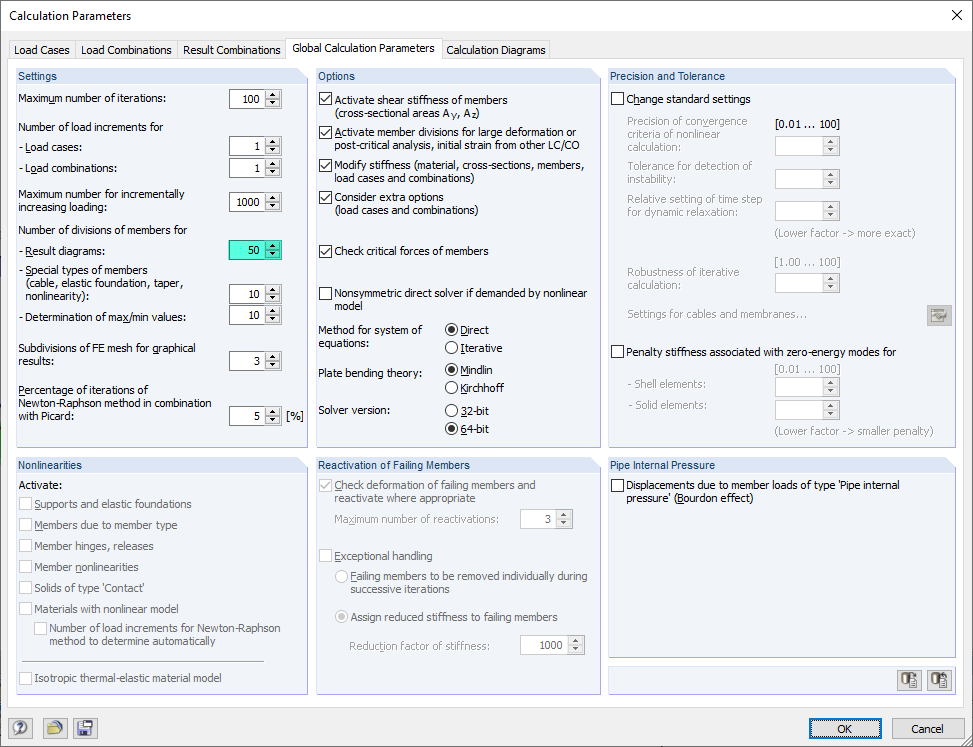Choose Kirchhoff plate bending theory
973x747 pixels.
coord(451,387)
